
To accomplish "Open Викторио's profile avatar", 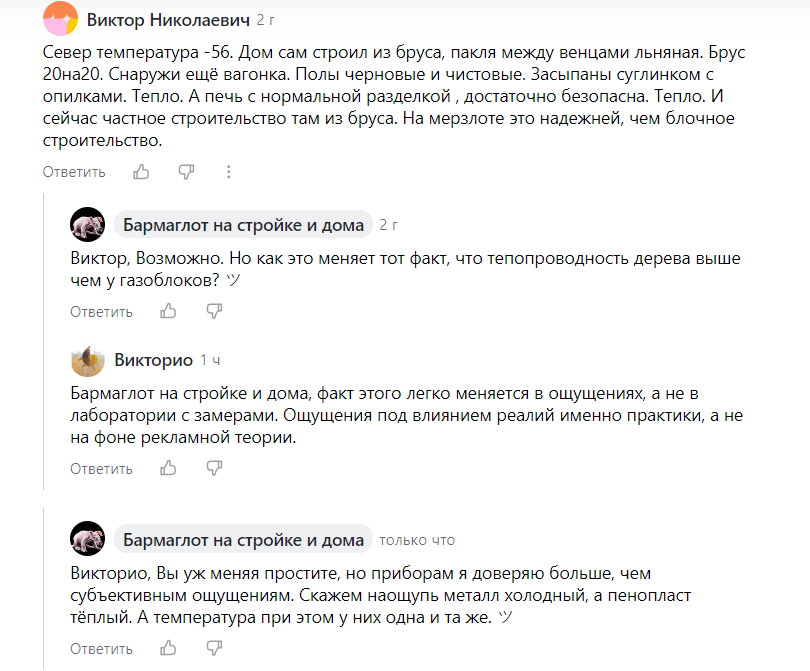I will [x=87, y=363].
